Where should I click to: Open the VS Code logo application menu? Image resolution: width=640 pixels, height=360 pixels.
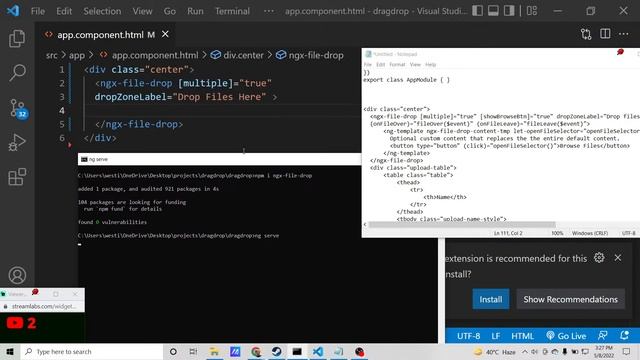pyautogui.click(x=13, y=11)
